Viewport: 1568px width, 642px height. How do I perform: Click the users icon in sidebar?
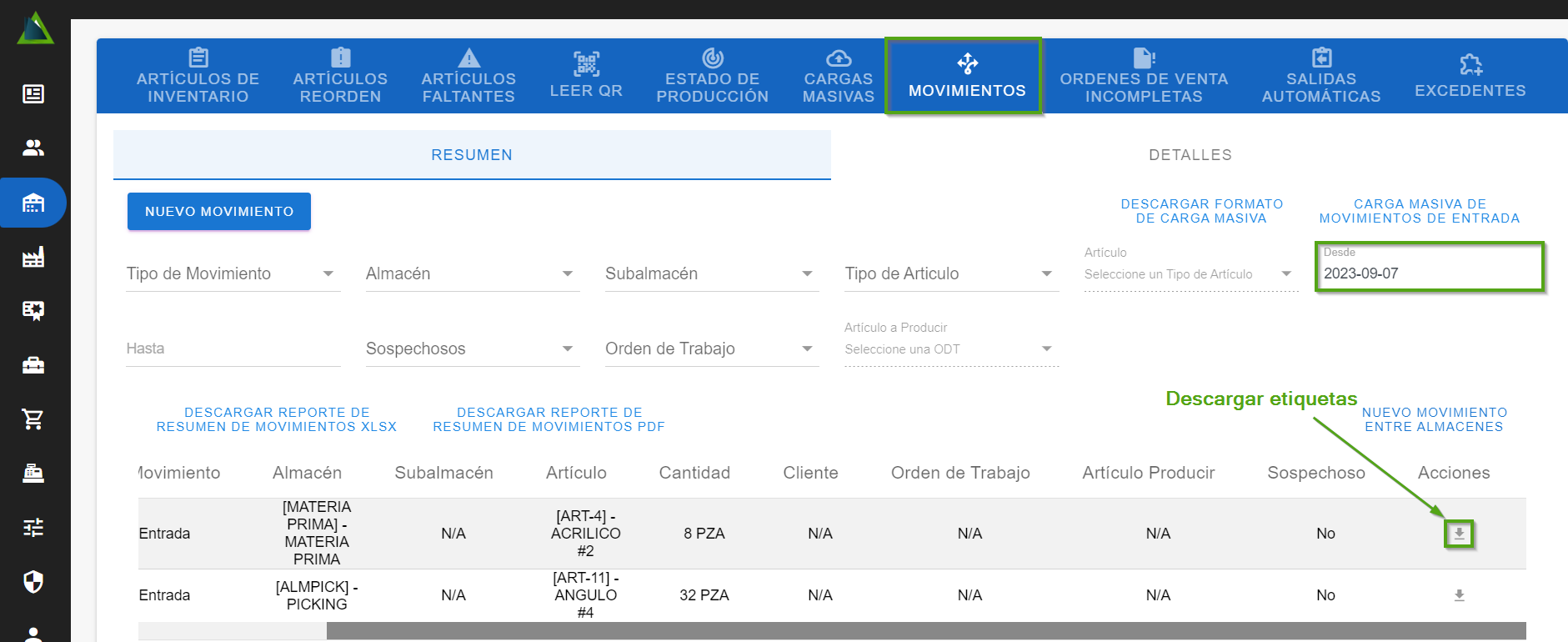coord(33,148)
